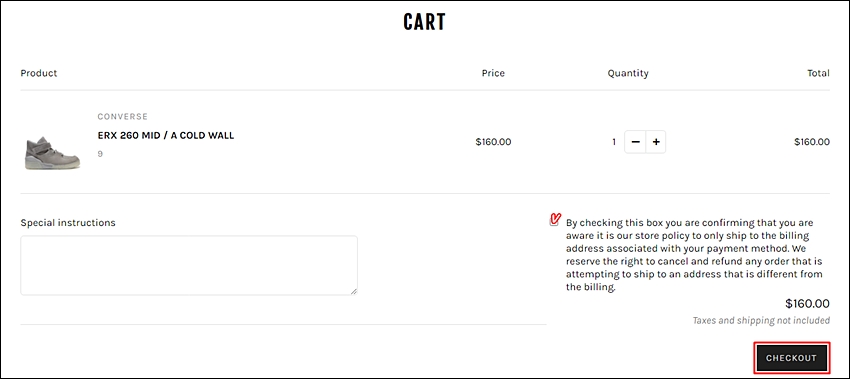Open the grey sneaker product thumbnail

coord(53,152)
